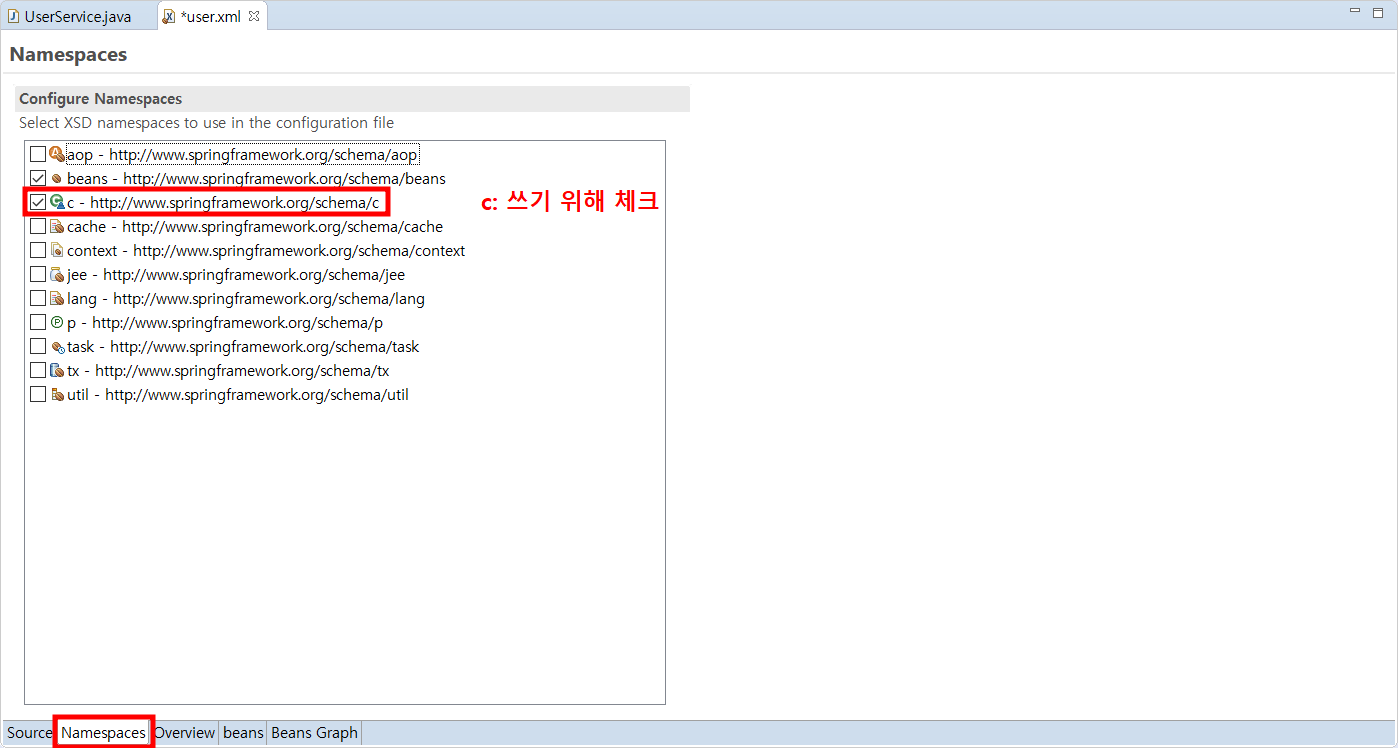The height and width of the screenshot is (748, 1398).
Task: Enable the aop namespace checkbox
Action: tap(38, 155)
